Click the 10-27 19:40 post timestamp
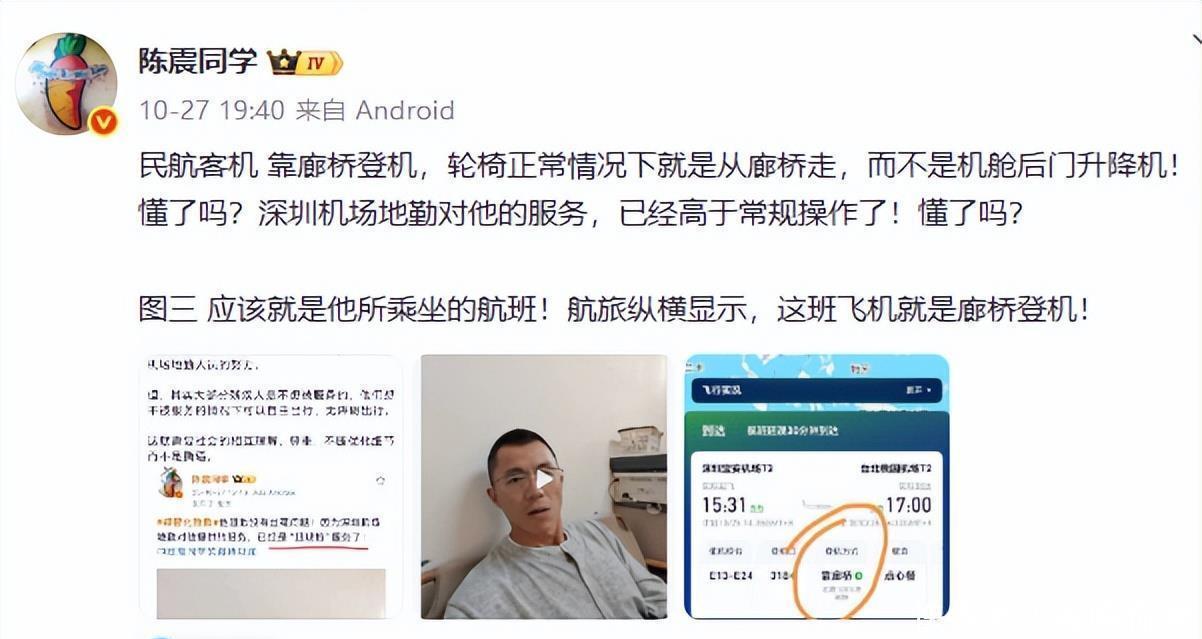The width and height of the screenshot is (1202, 639). coord(212,110)
